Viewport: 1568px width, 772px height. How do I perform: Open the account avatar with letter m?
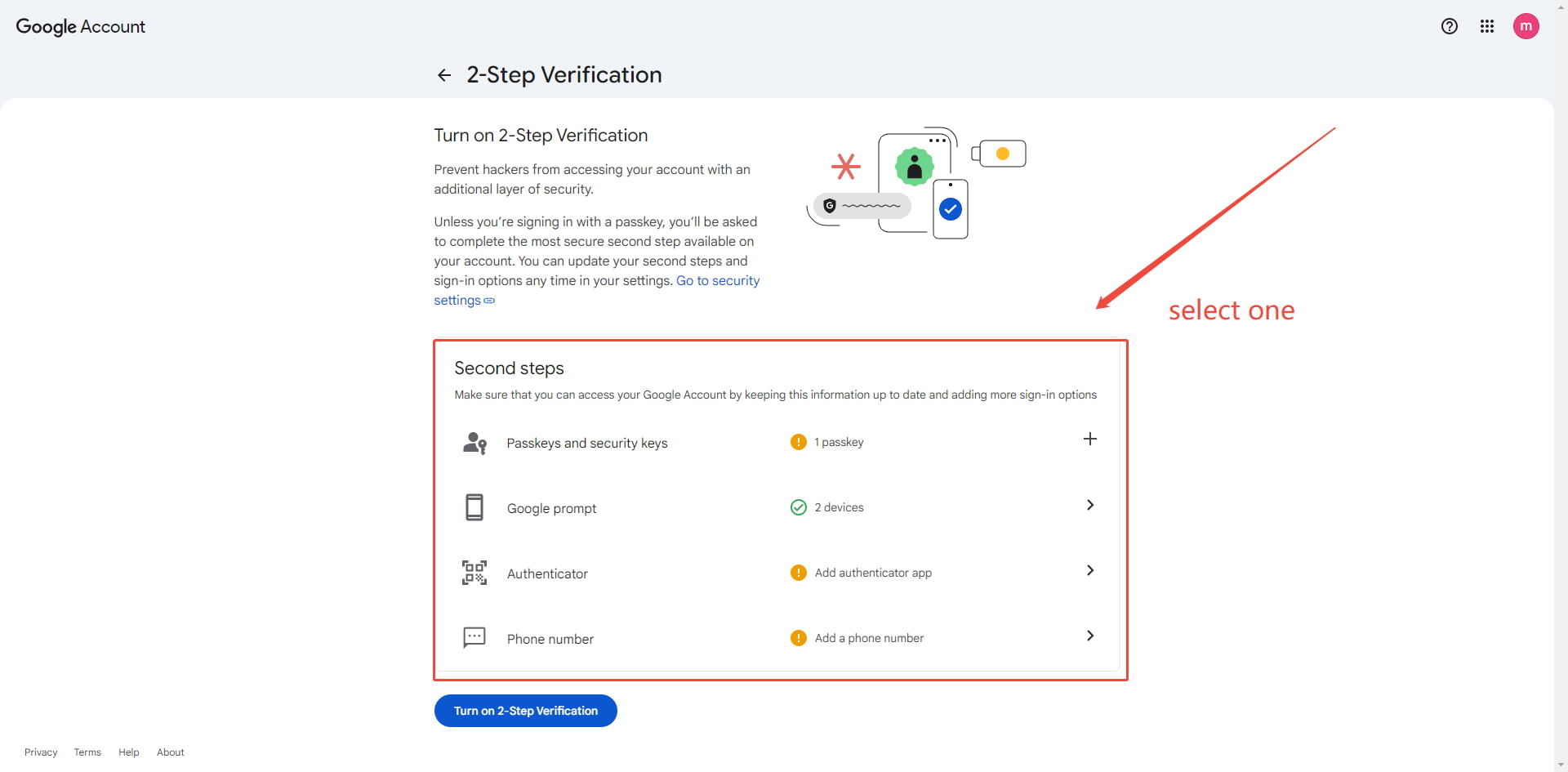[x=1526, y=26]
